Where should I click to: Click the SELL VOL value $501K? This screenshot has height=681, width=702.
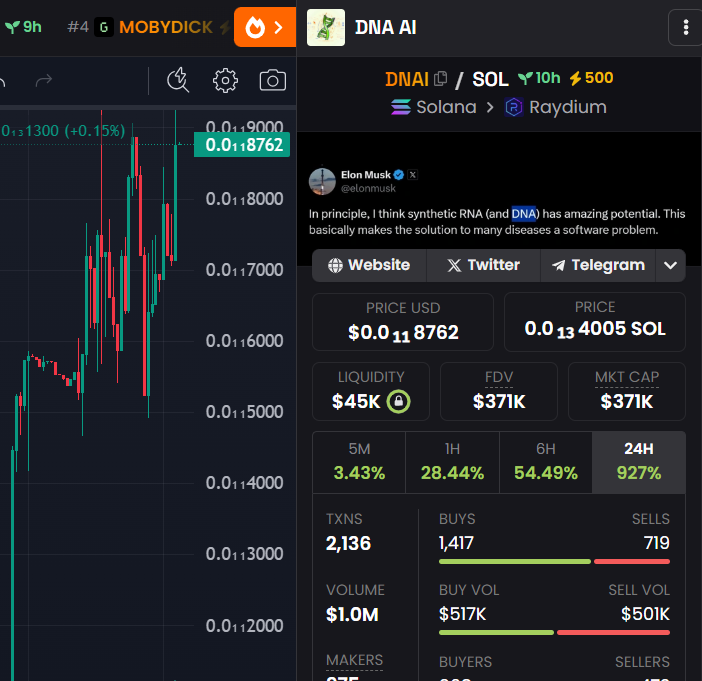(645, 614)
